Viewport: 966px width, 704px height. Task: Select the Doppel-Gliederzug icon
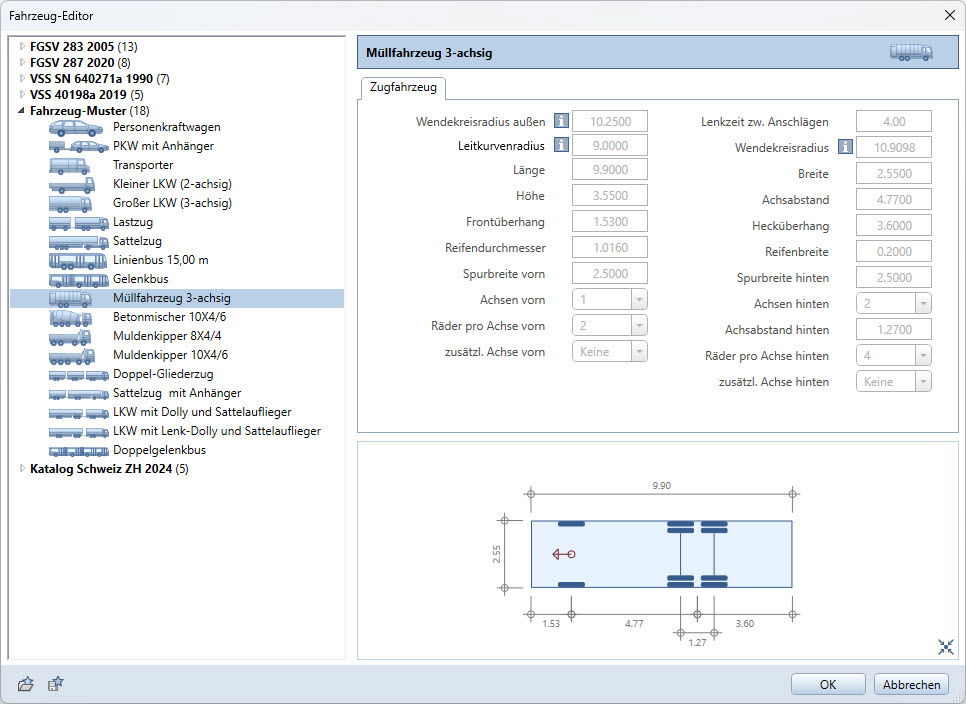coord(78,375)
